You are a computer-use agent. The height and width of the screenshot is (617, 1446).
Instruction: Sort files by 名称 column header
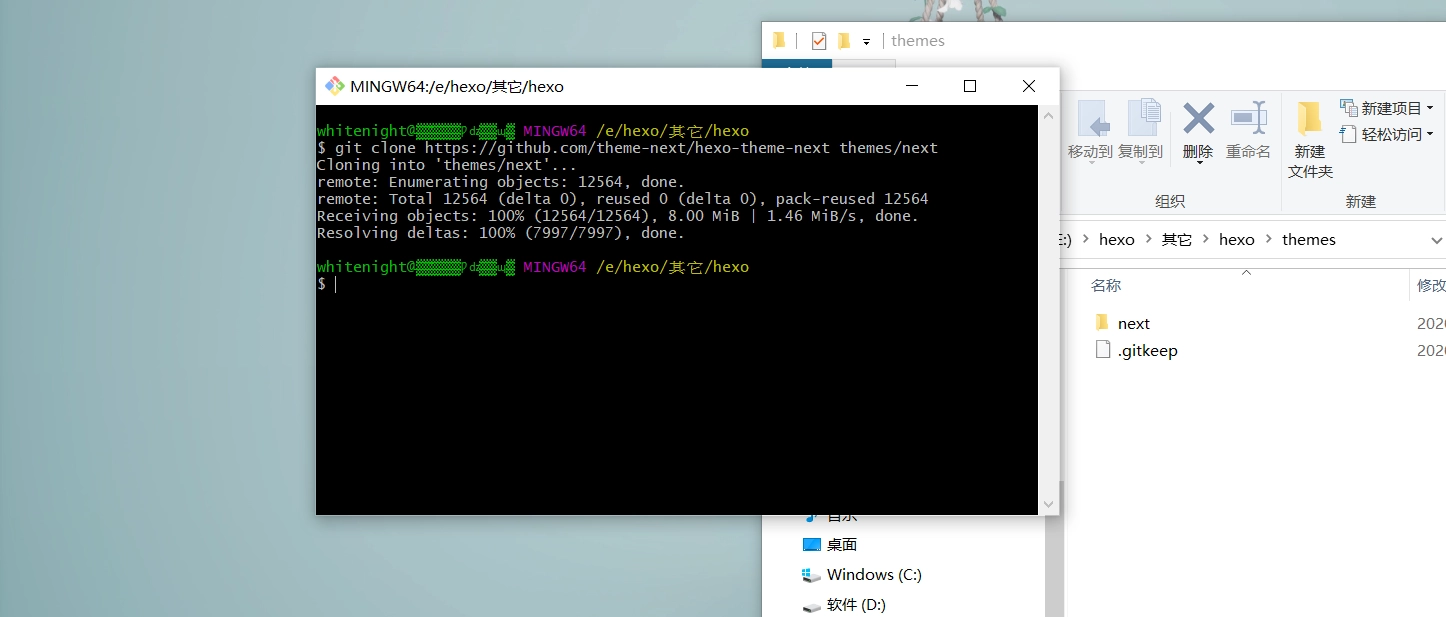(1106, 286)
